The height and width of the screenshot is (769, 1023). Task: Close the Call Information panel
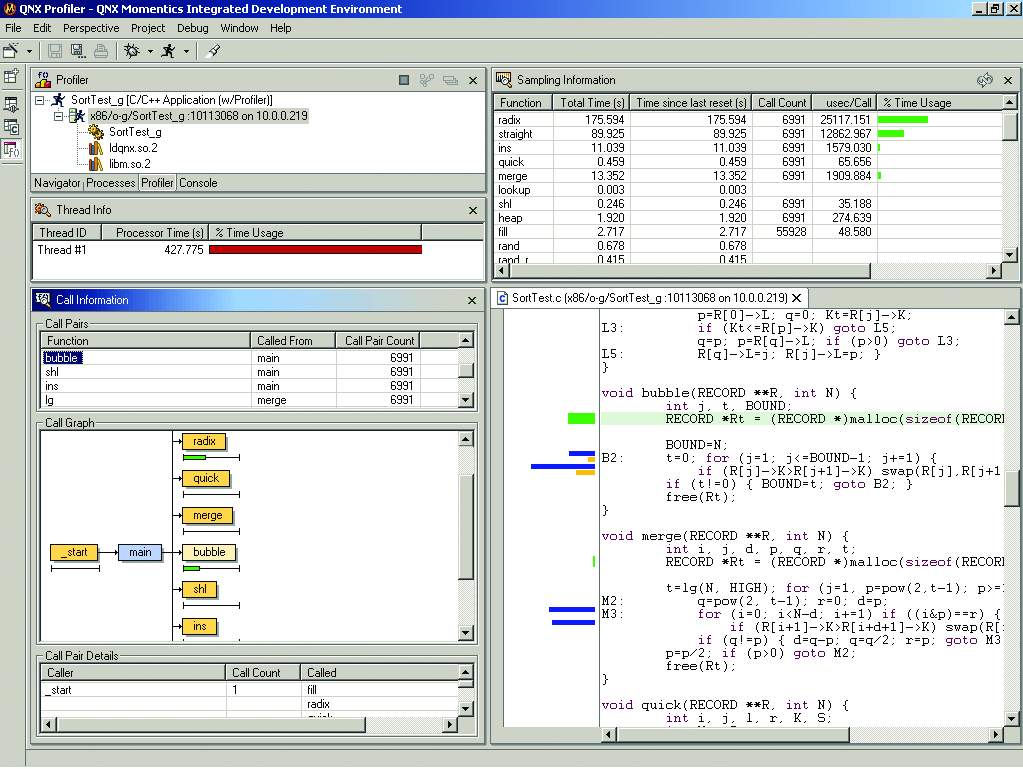pyautogui.click(x=472, y=301)
